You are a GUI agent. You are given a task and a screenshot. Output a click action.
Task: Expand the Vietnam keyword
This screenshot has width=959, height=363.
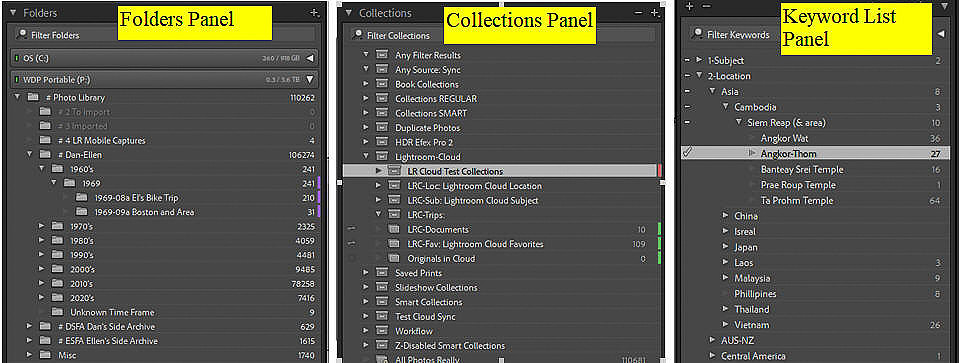pos(725,324)
